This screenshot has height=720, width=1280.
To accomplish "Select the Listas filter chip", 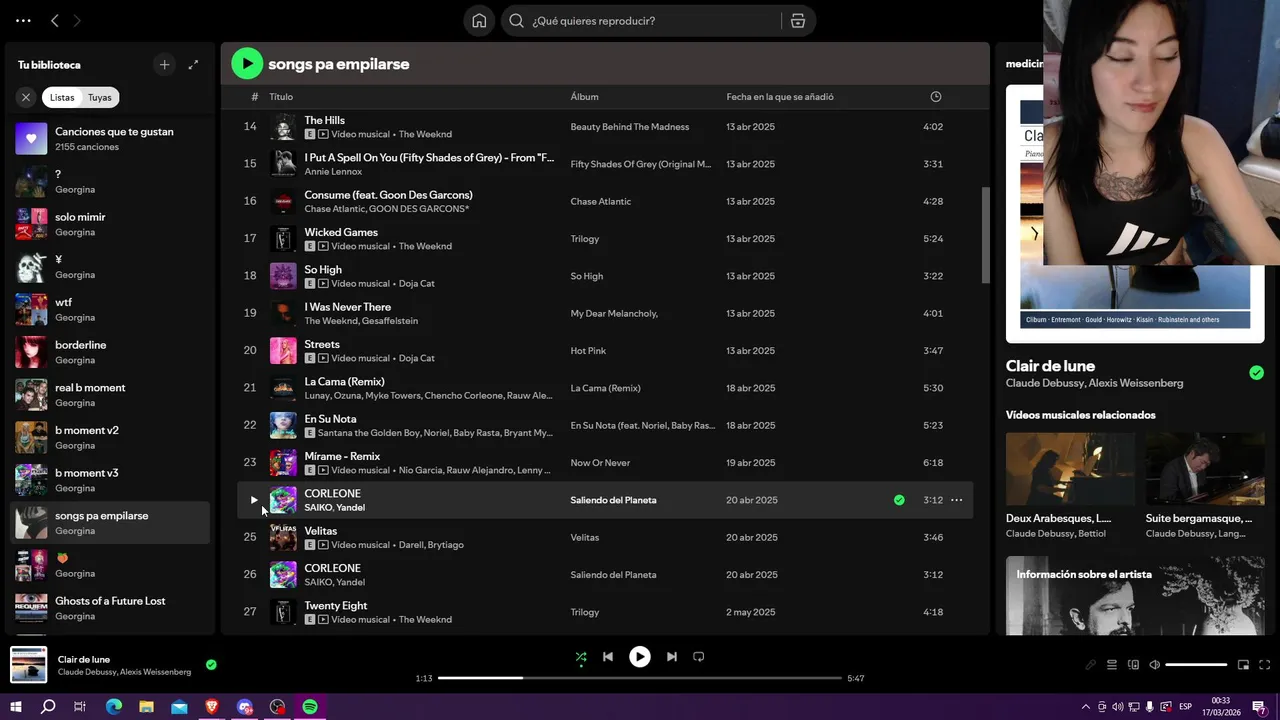I will (62, 97).
